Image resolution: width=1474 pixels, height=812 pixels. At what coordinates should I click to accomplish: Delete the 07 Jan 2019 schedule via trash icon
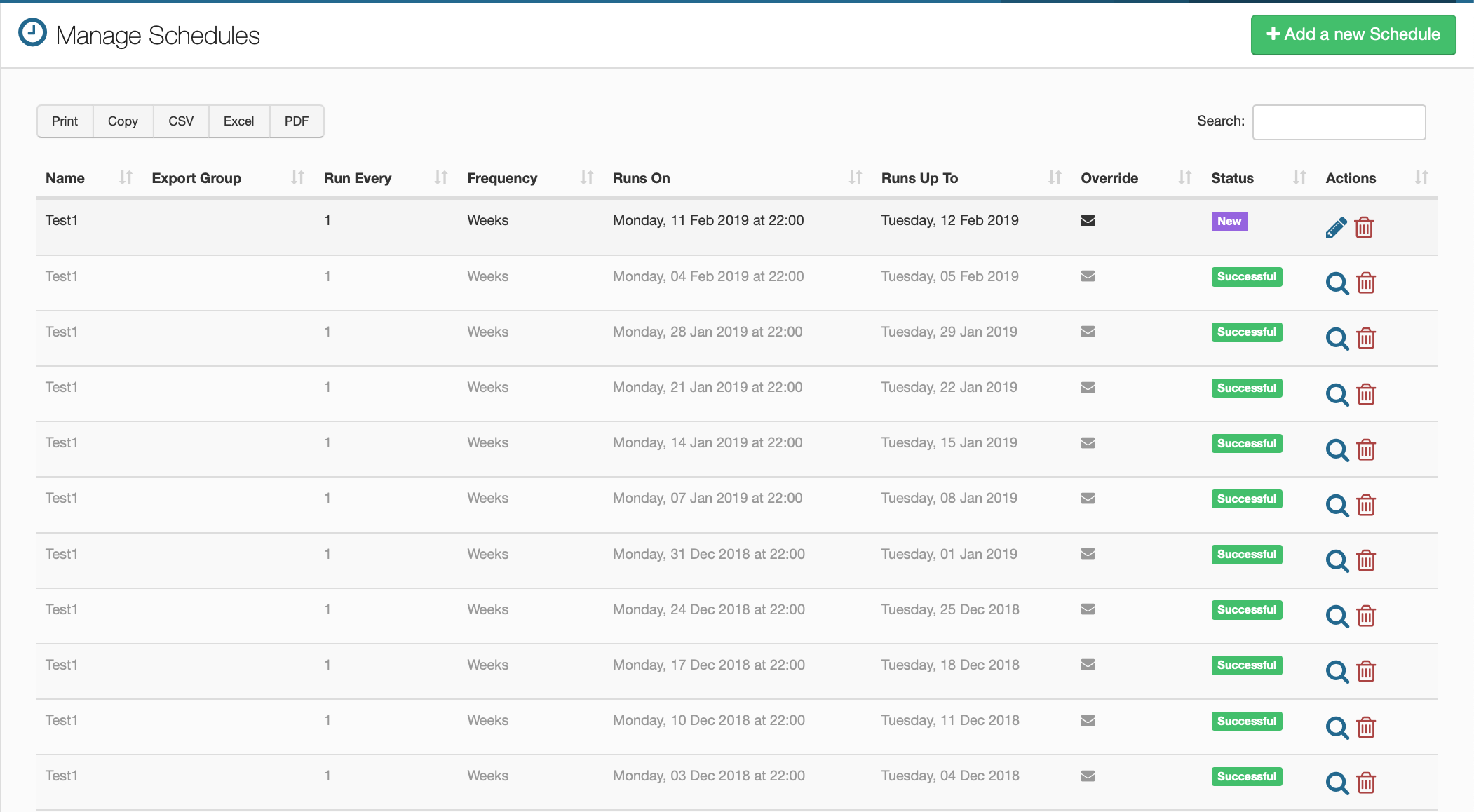(1366, 506)
